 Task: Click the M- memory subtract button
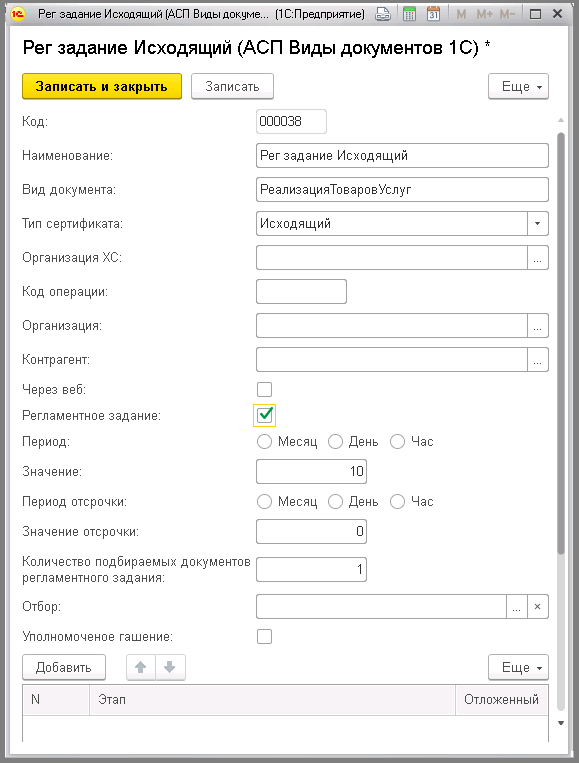point(507,14)
